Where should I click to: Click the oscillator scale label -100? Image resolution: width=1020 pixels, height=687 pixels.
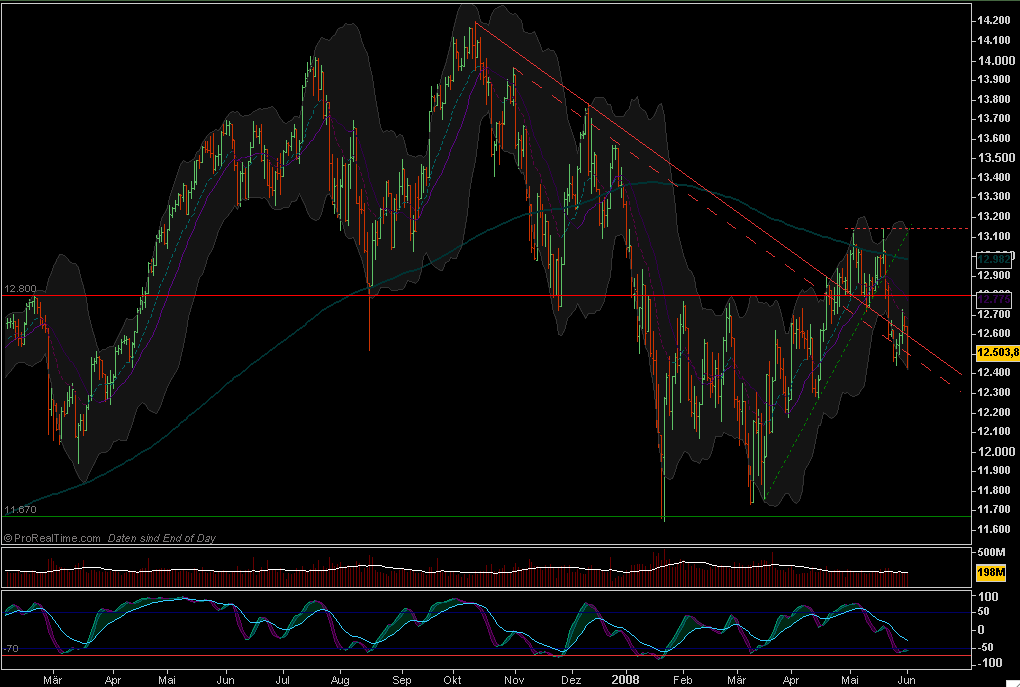[x=989, y=664]
